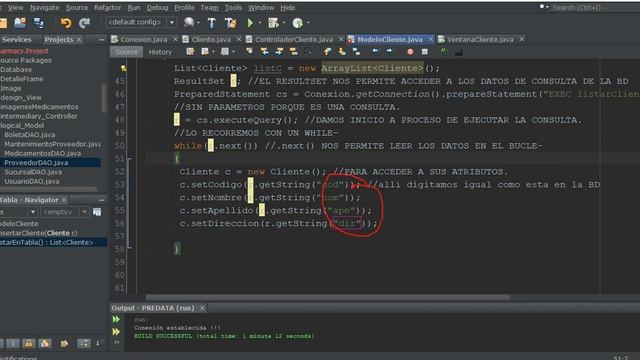
Task: Click the Source view button
Action: click(126, 52)
